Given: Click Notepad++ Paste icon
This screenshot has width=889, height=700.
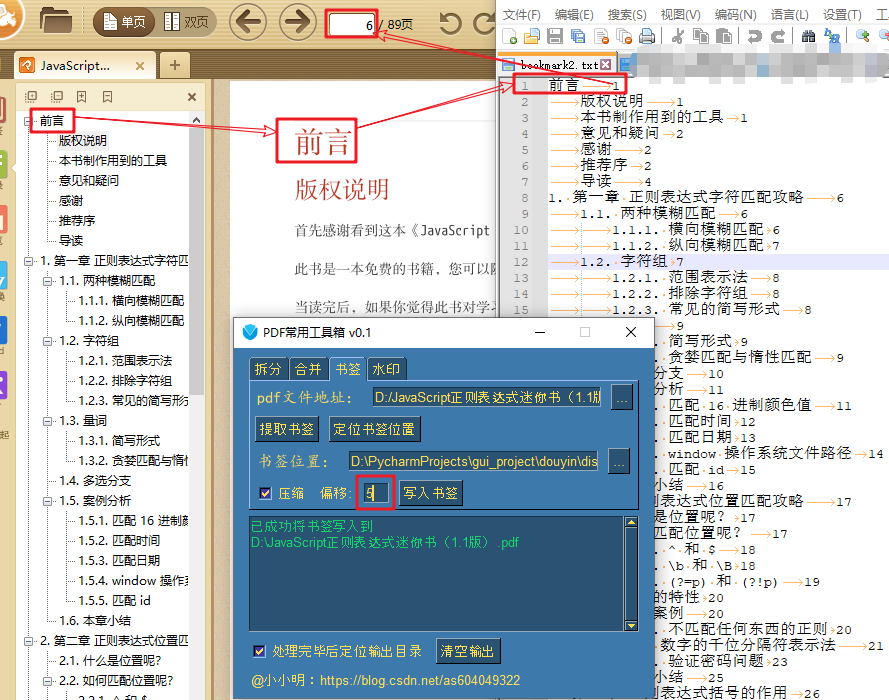Looking at the screenshot, I should point(724,36).
